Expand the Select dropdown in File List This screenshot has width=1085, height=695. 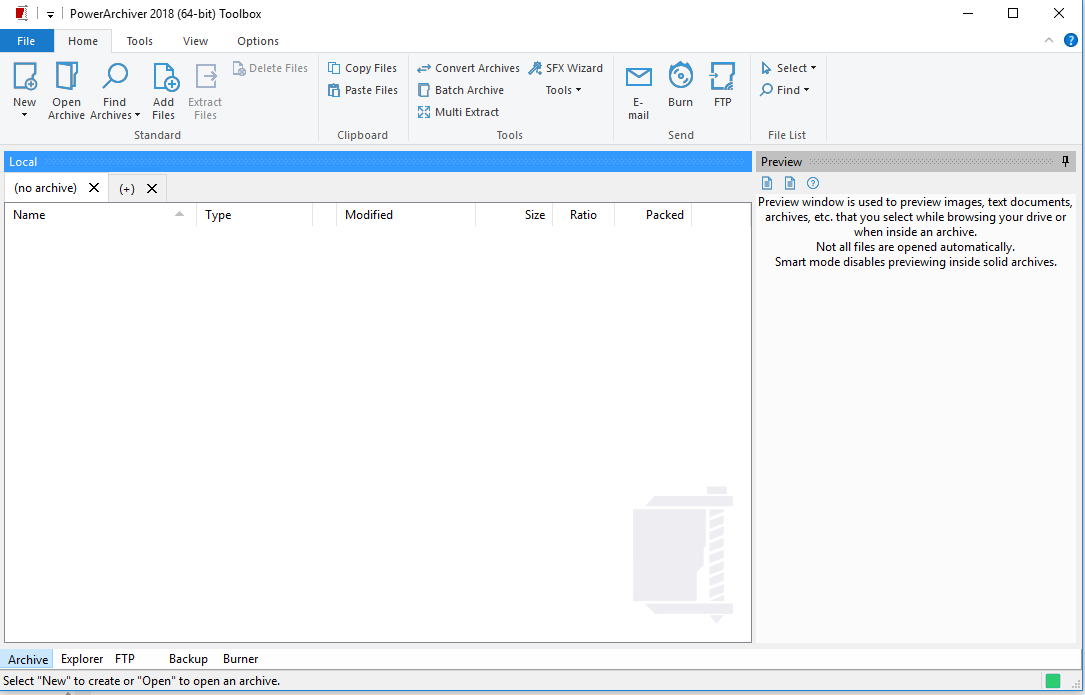788,68
